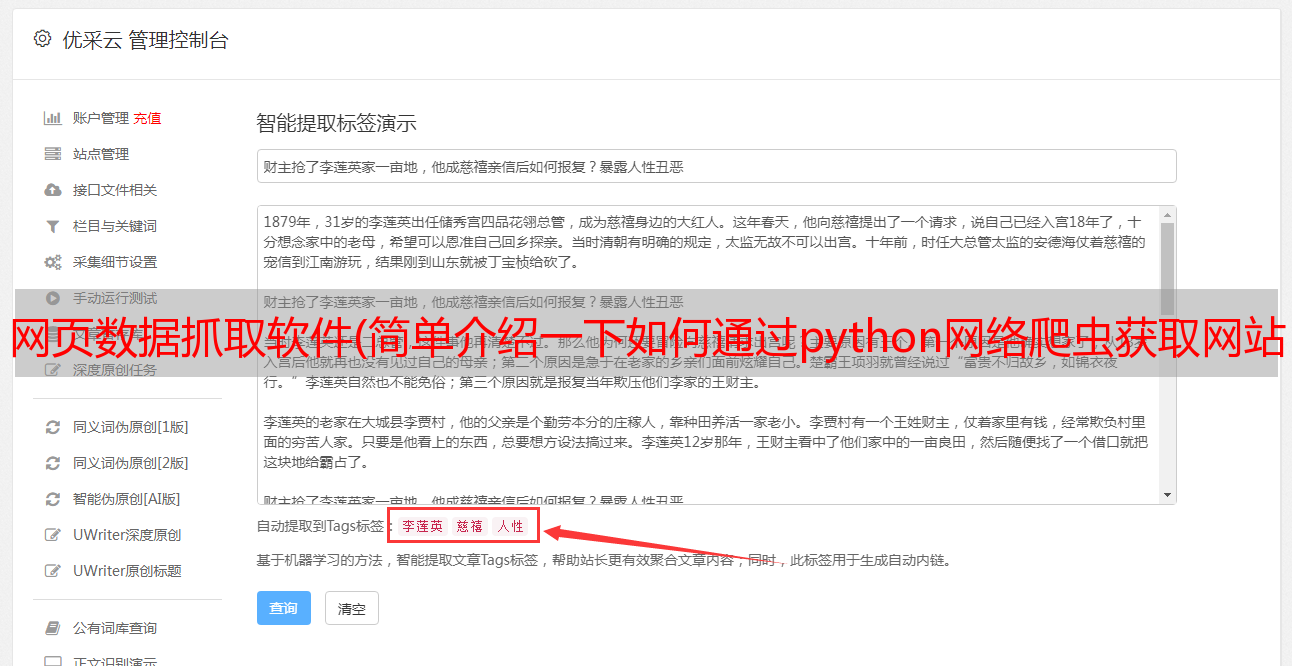Select UWriter原创标题 in sidebar
The width and height of the screenshot is (1292, 666).
127,571
